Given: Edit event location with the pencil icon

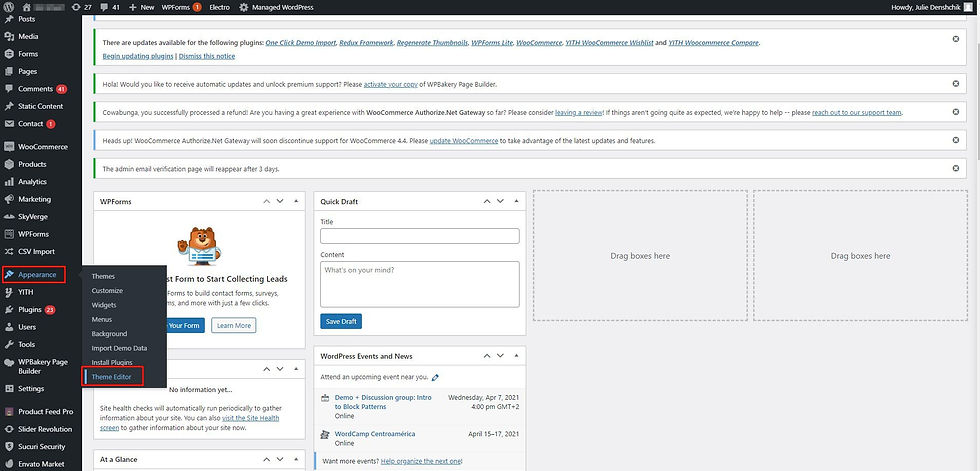Looking at the screenshot, I should pos(436,377).
